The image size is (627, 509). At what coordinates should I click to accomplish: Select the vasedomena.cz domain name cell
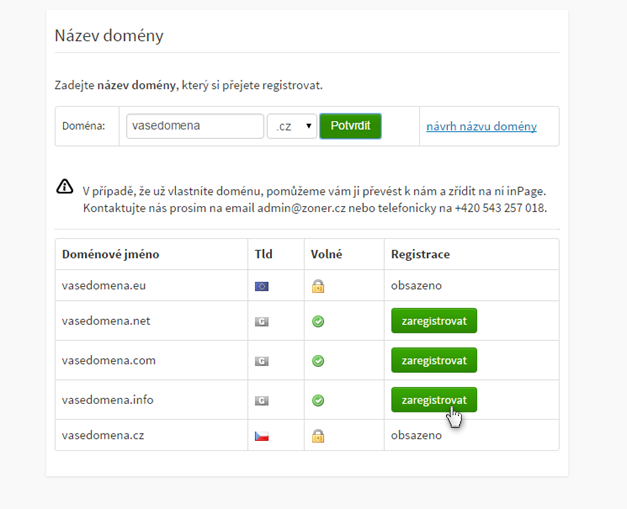(151, 435)
